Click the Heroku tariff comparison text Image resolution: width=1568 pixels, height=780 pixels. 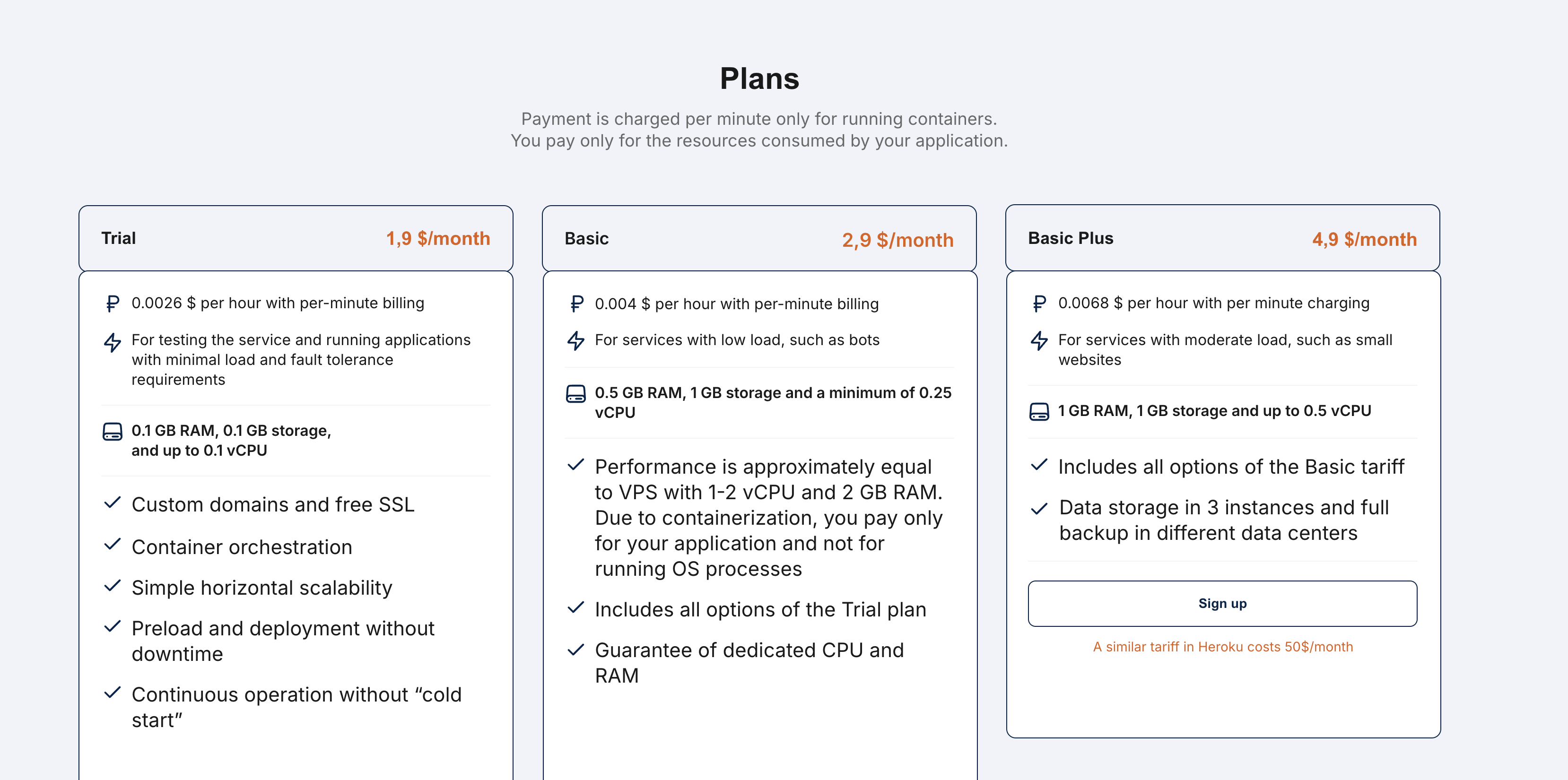click(x=1223, y=647)
